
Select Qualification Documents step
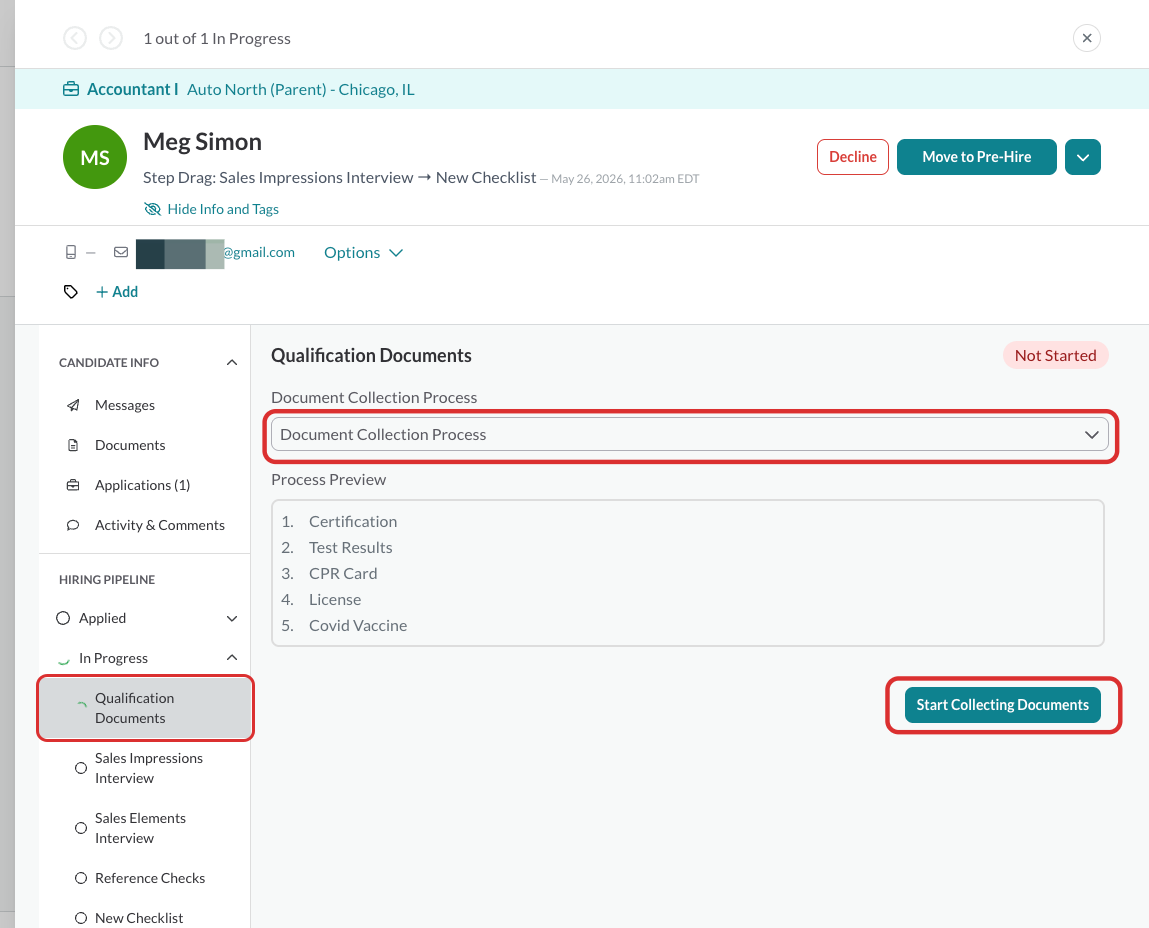click(x=146, y=708)
